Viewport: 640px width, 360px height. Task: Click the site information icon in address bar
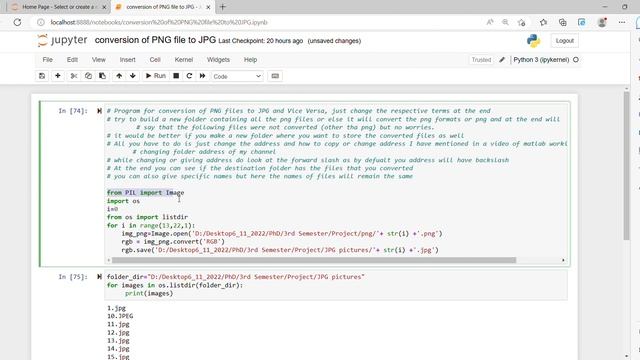pos(41,22)
